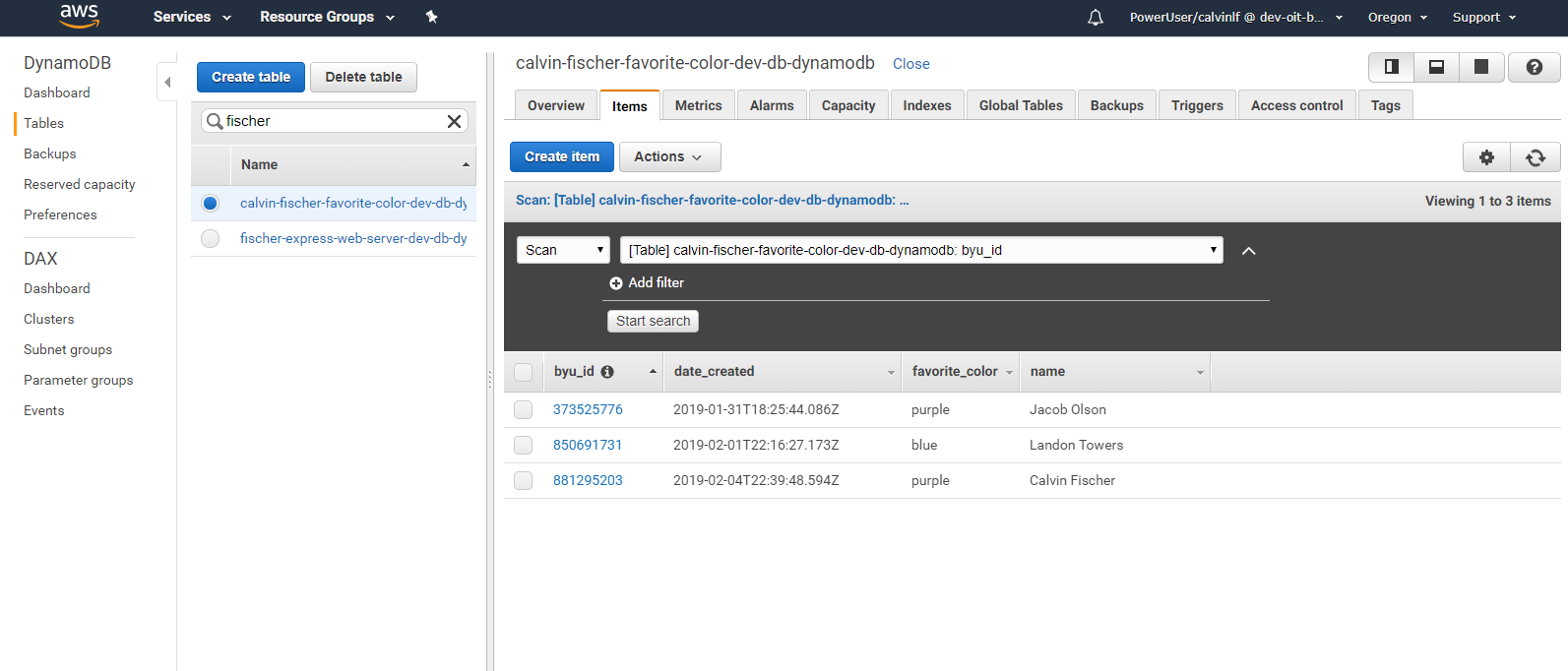Viewport: 1568px width, 671px height.
Task: Click the pin shortcuts icon
Action: click(x=431, y=17)
